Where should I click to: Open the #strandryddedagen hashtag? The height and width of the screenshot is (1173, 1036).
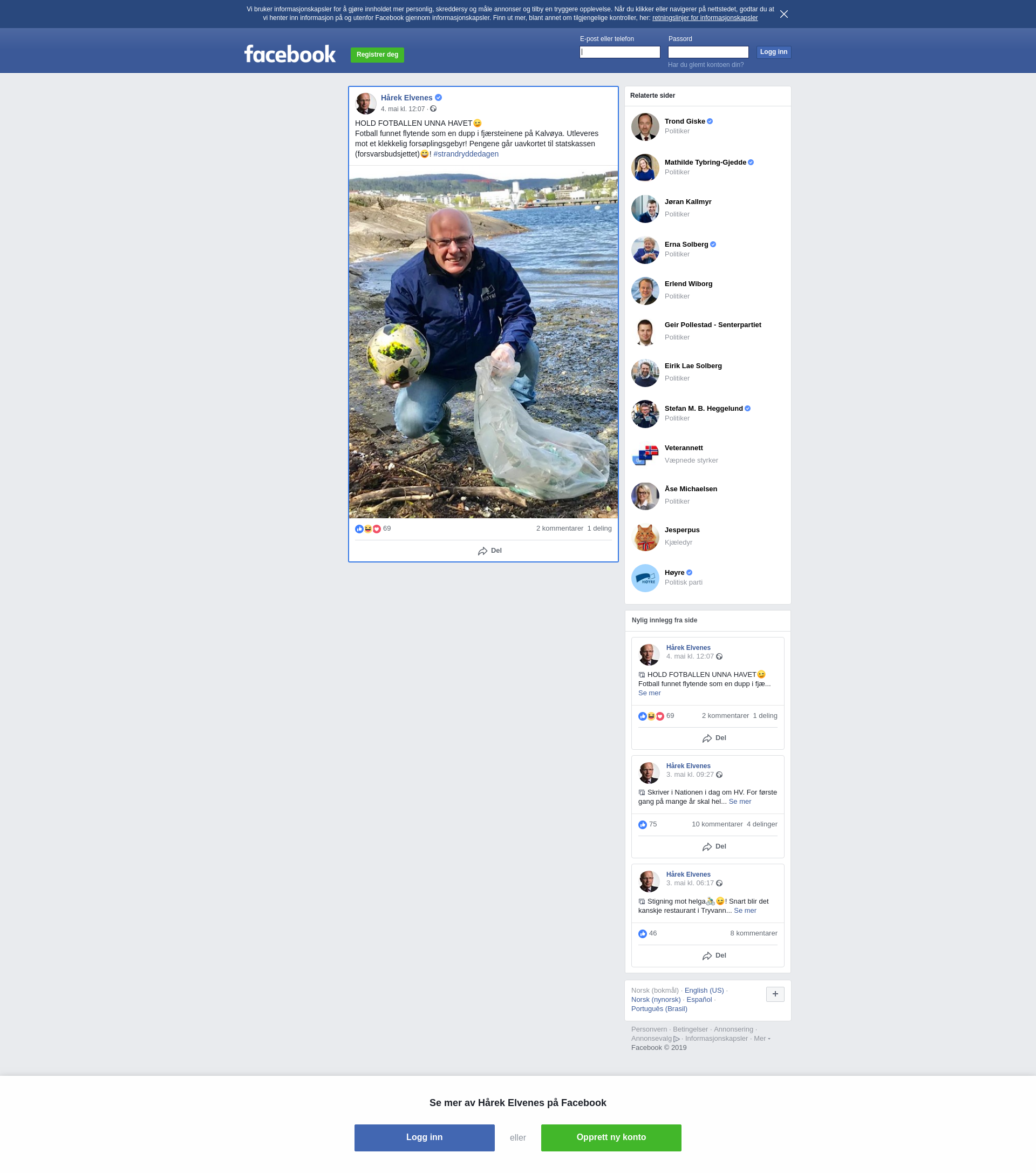click(x=466, y=154)
